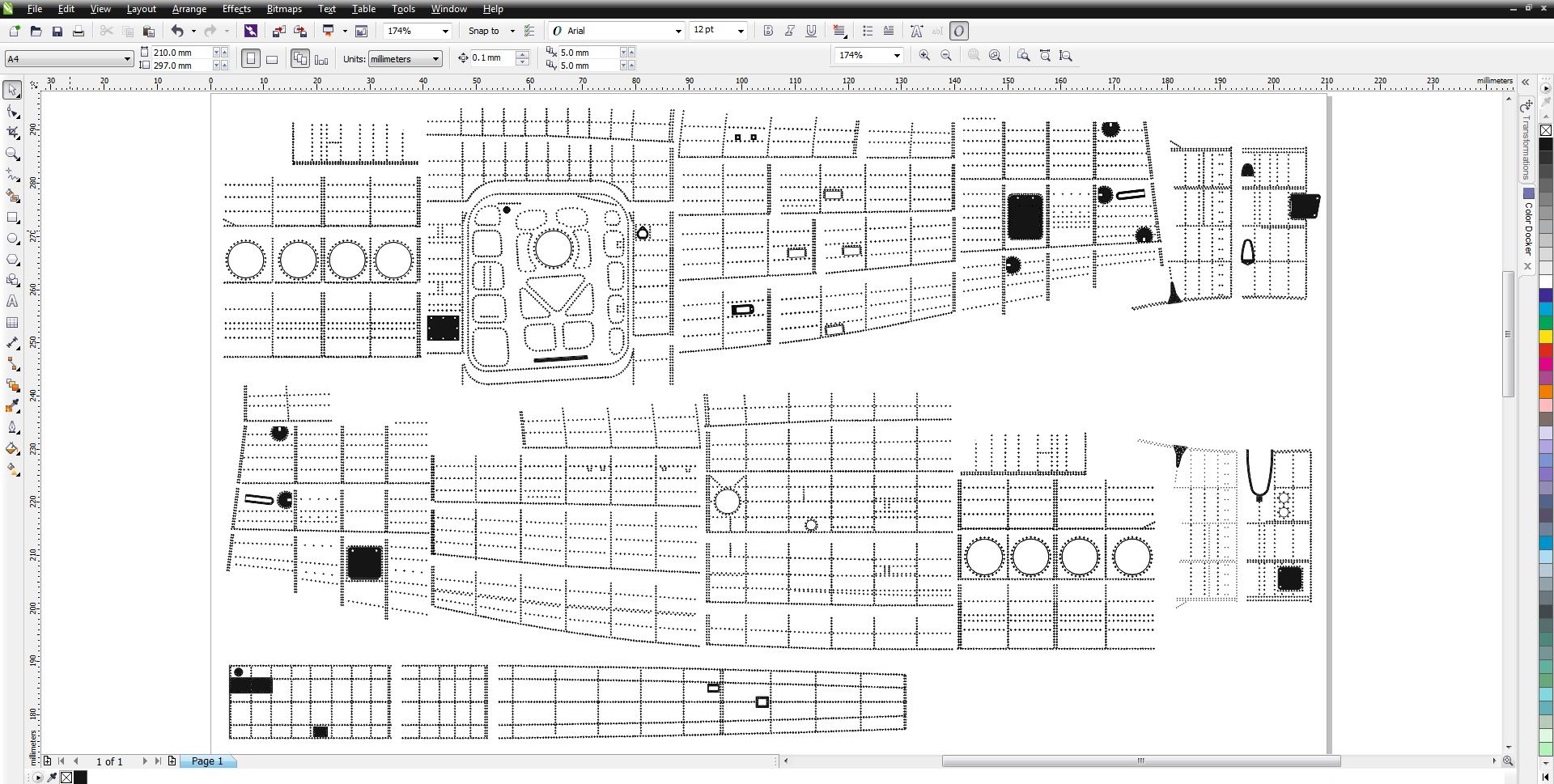
Task: Choose the Rectangle tool
Action: click(12, 218)
